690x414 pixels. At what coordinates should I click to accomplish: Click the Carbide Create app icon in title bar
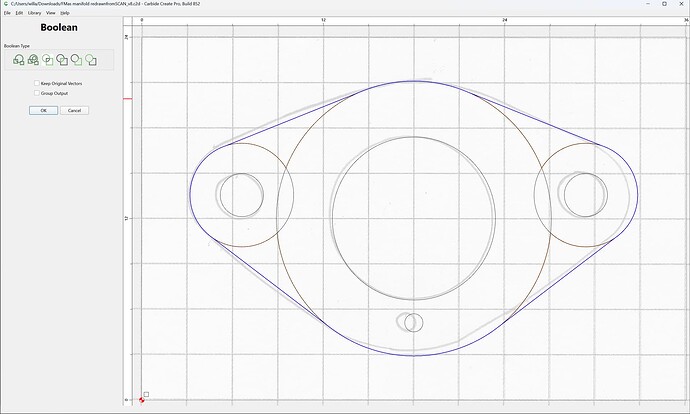pyautogui.click(x=6, y=4)
